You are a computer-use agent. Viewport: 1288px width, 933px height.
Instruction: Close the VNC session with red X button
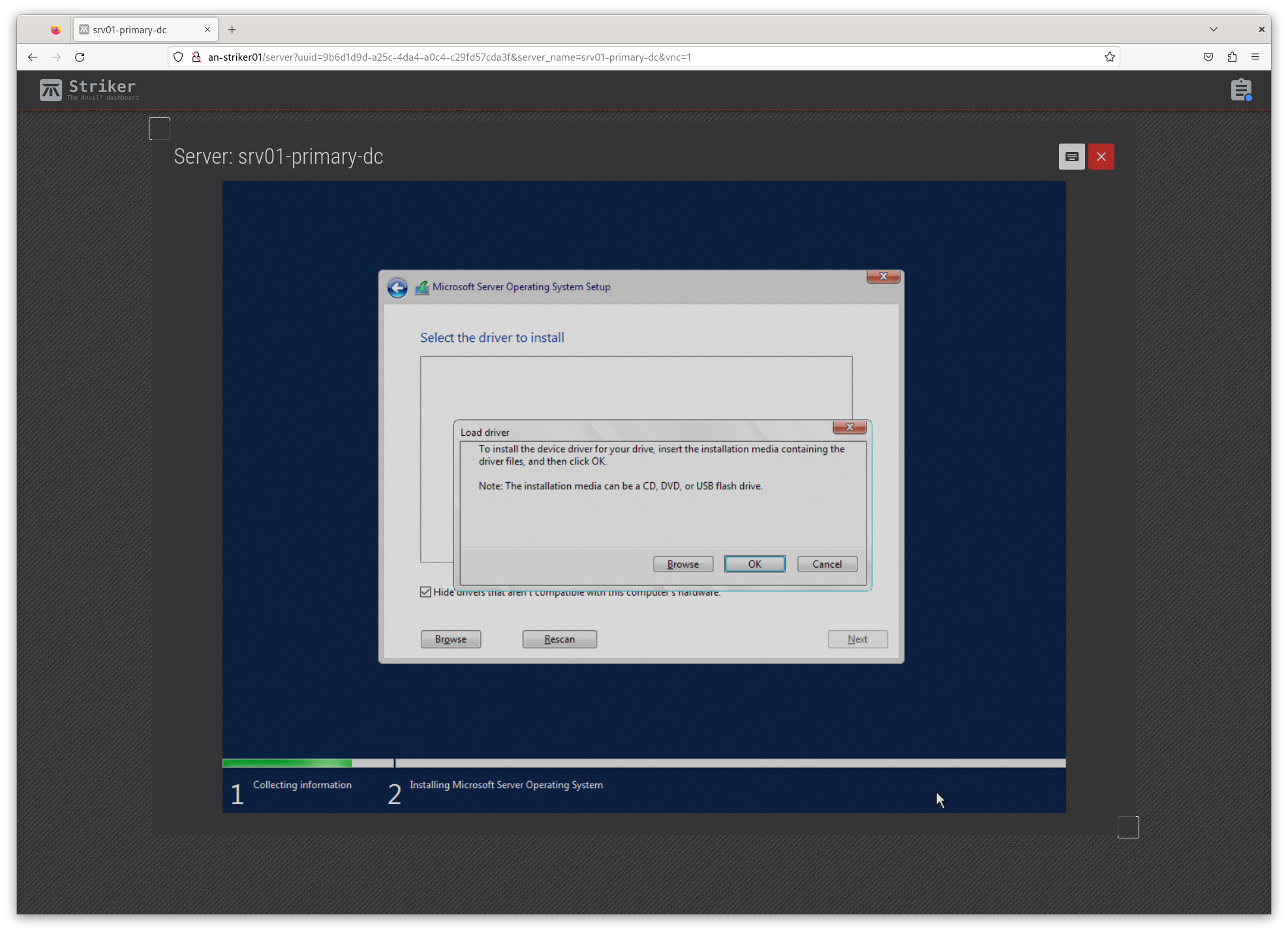point(1101,157)
